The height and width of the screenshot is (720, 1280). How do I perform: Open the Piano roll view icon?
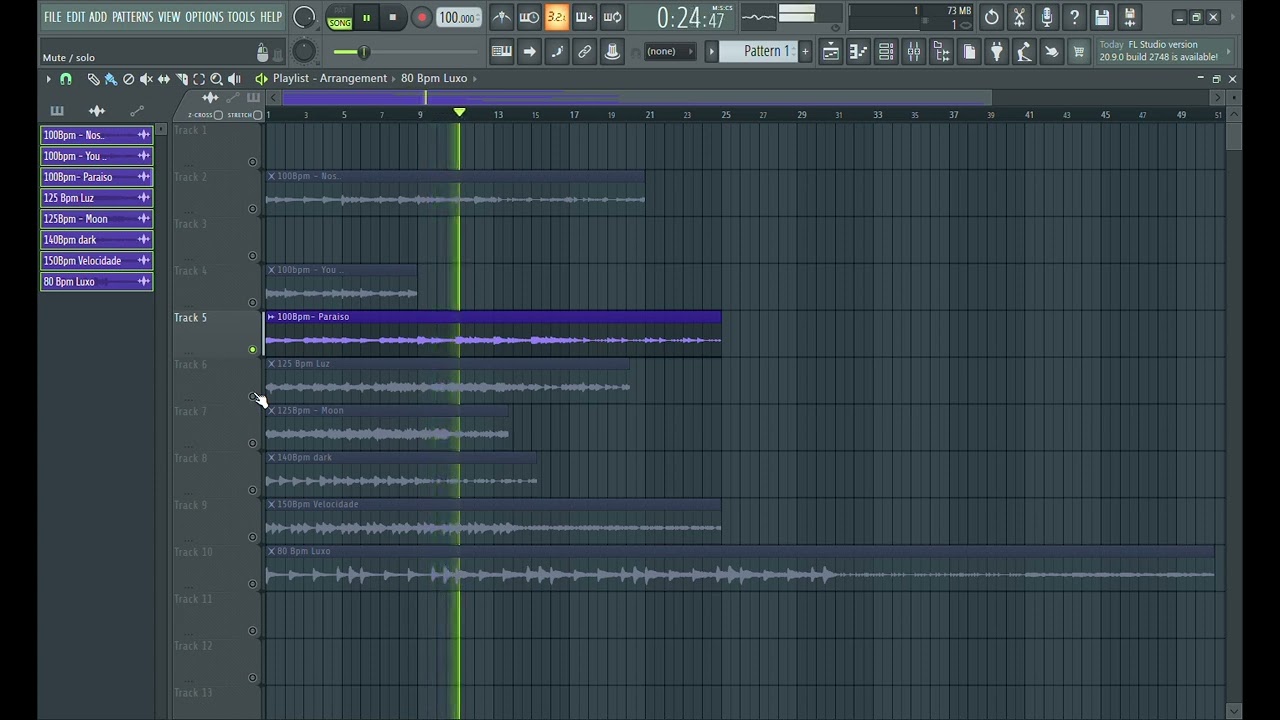858,52
